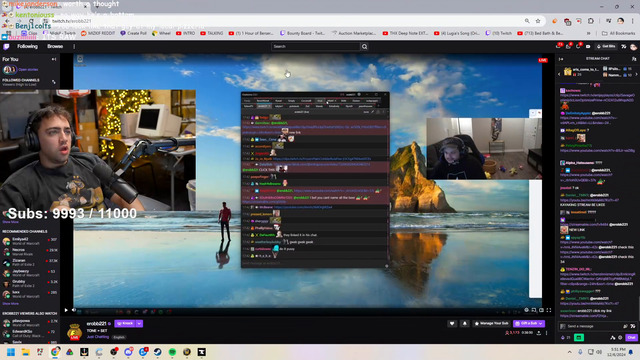Image resolution: width=640 pixels, height=360 pixels.
Task: Open the Wheel bookmark
Action: (x=161, y=33)
